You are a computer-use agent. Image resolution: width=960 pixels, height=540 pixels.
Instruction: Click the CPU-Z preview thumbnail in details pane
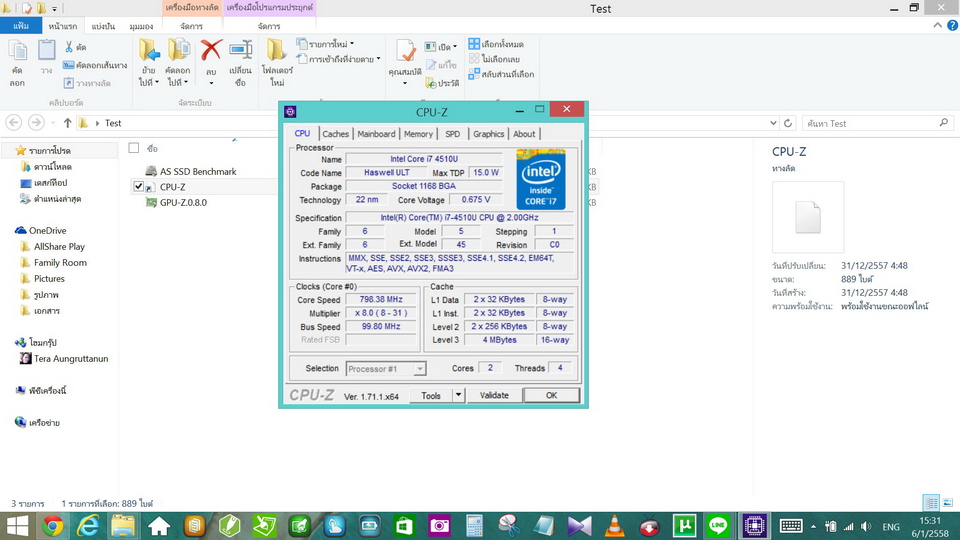click(808, 217)
